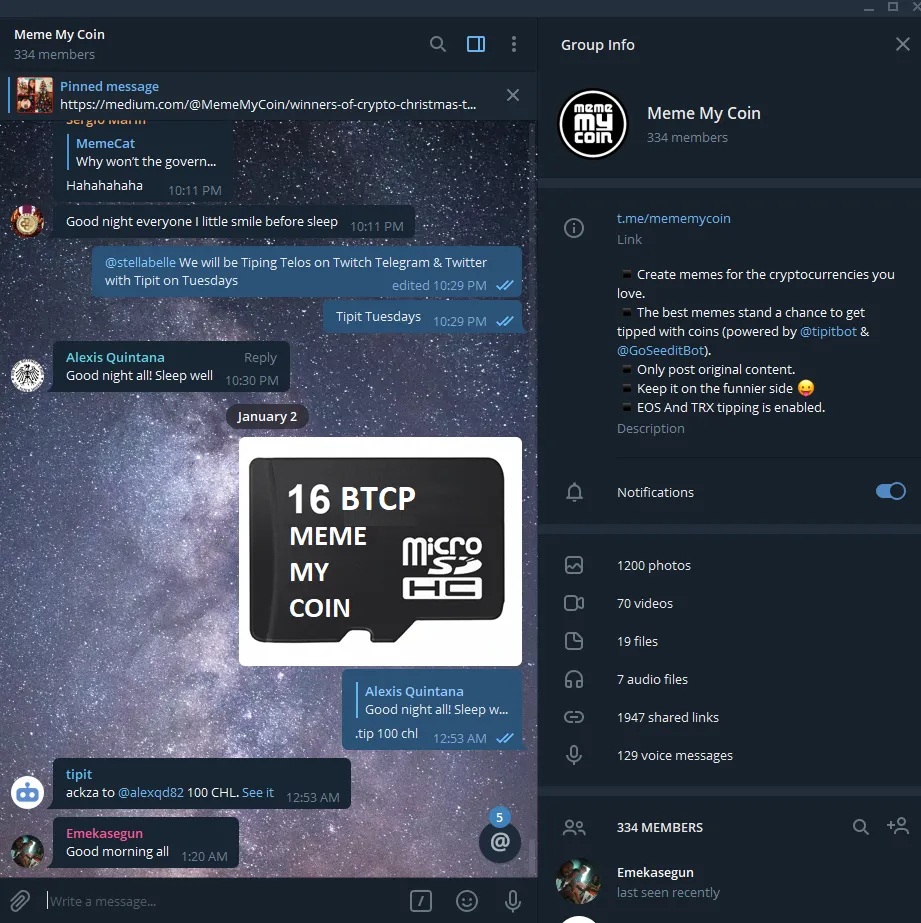
Task: Click the tipit bot avatar
Action: click(28, 792)
